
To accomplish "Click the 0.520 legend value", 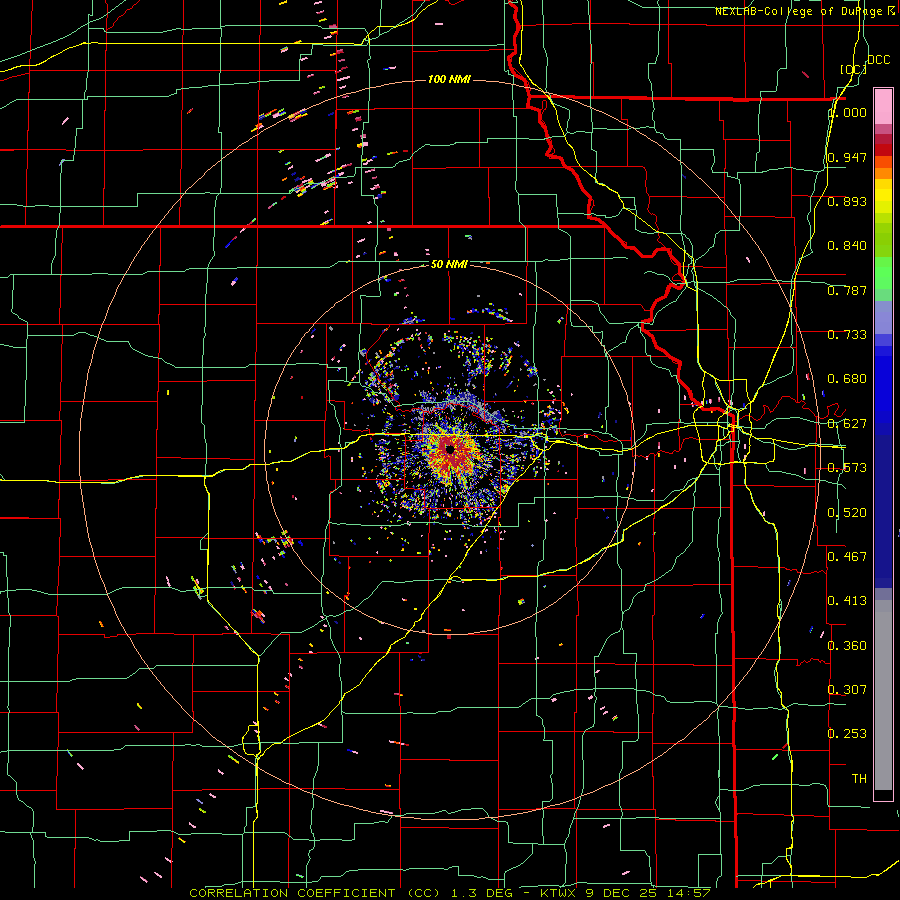I will (848, 513).
